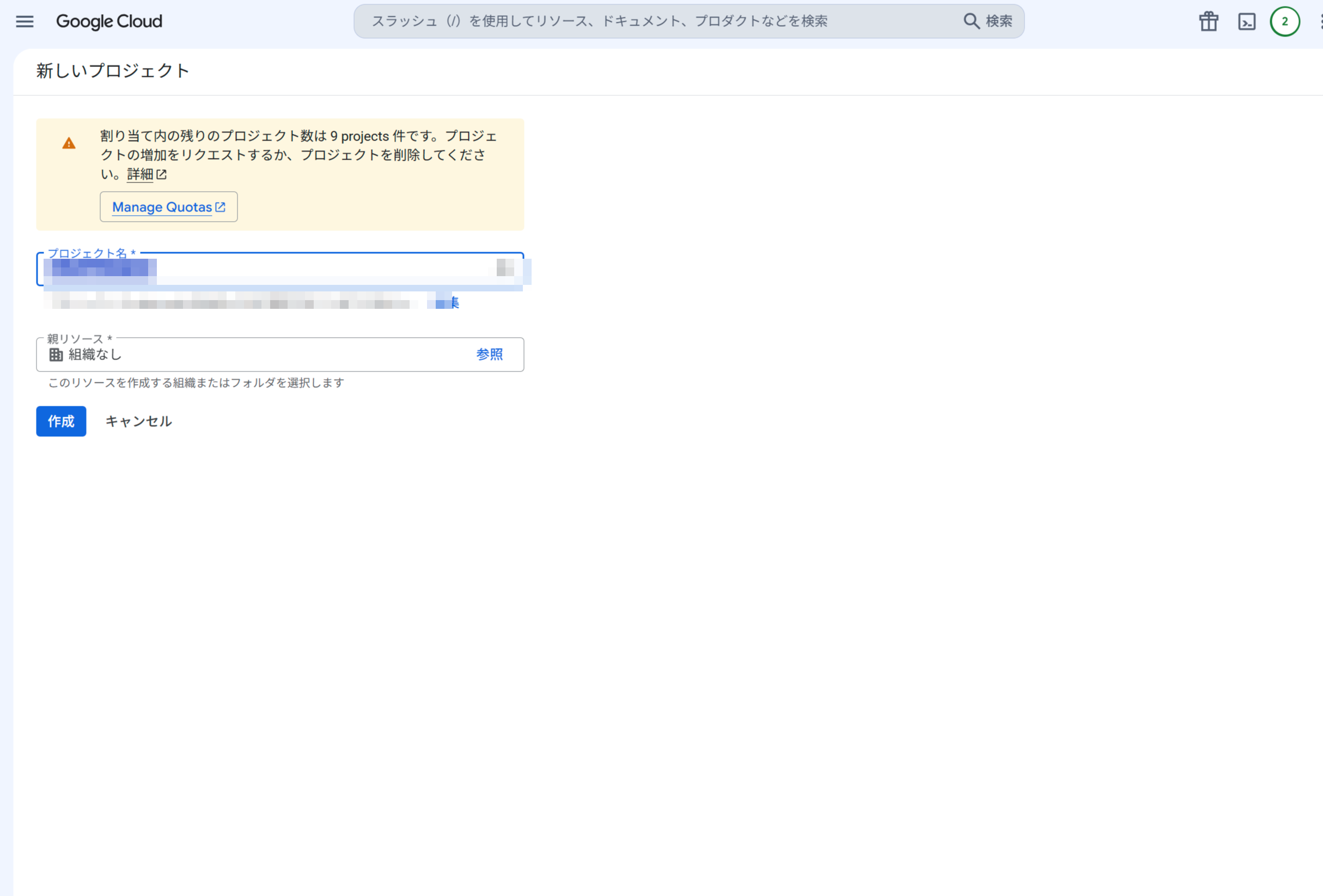Click the search magnifier icon
Screen dimensions: 1323x896
pyautogui.click(x=971, y=21)
